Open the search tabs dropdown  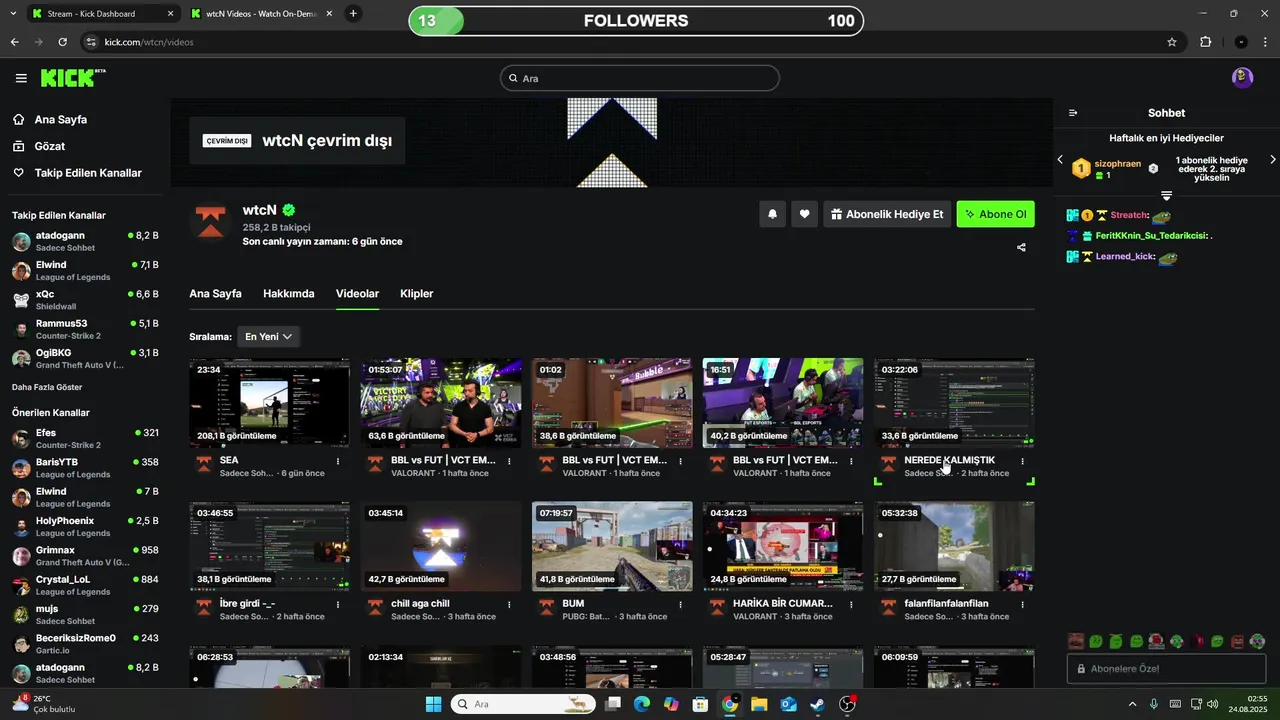click(x=12, y=14)
